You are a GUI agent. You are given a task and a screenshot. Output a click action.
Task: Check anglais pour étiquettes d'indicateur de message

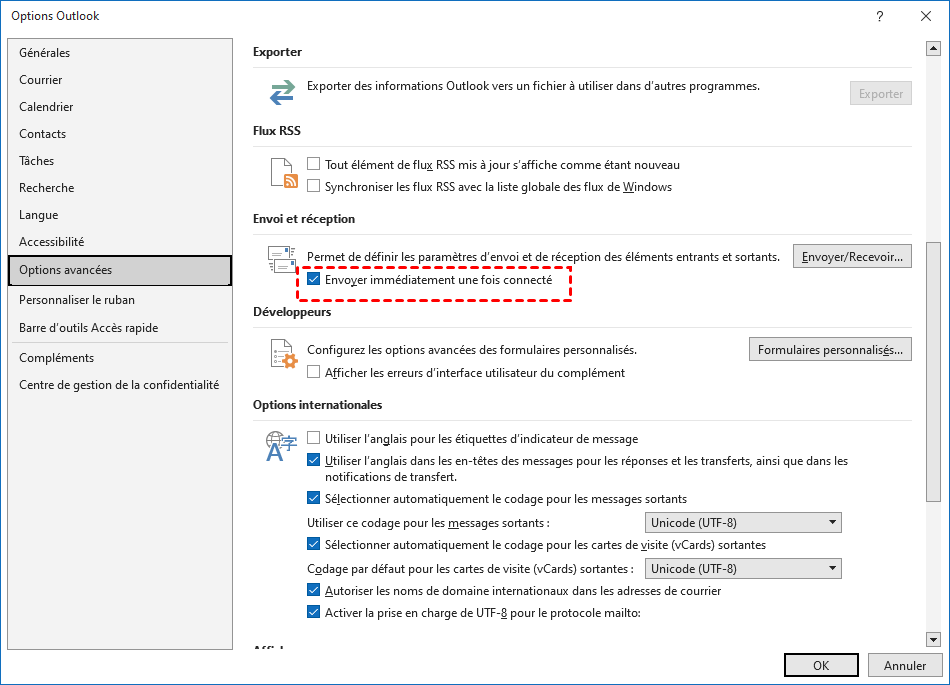click(313, 437)
